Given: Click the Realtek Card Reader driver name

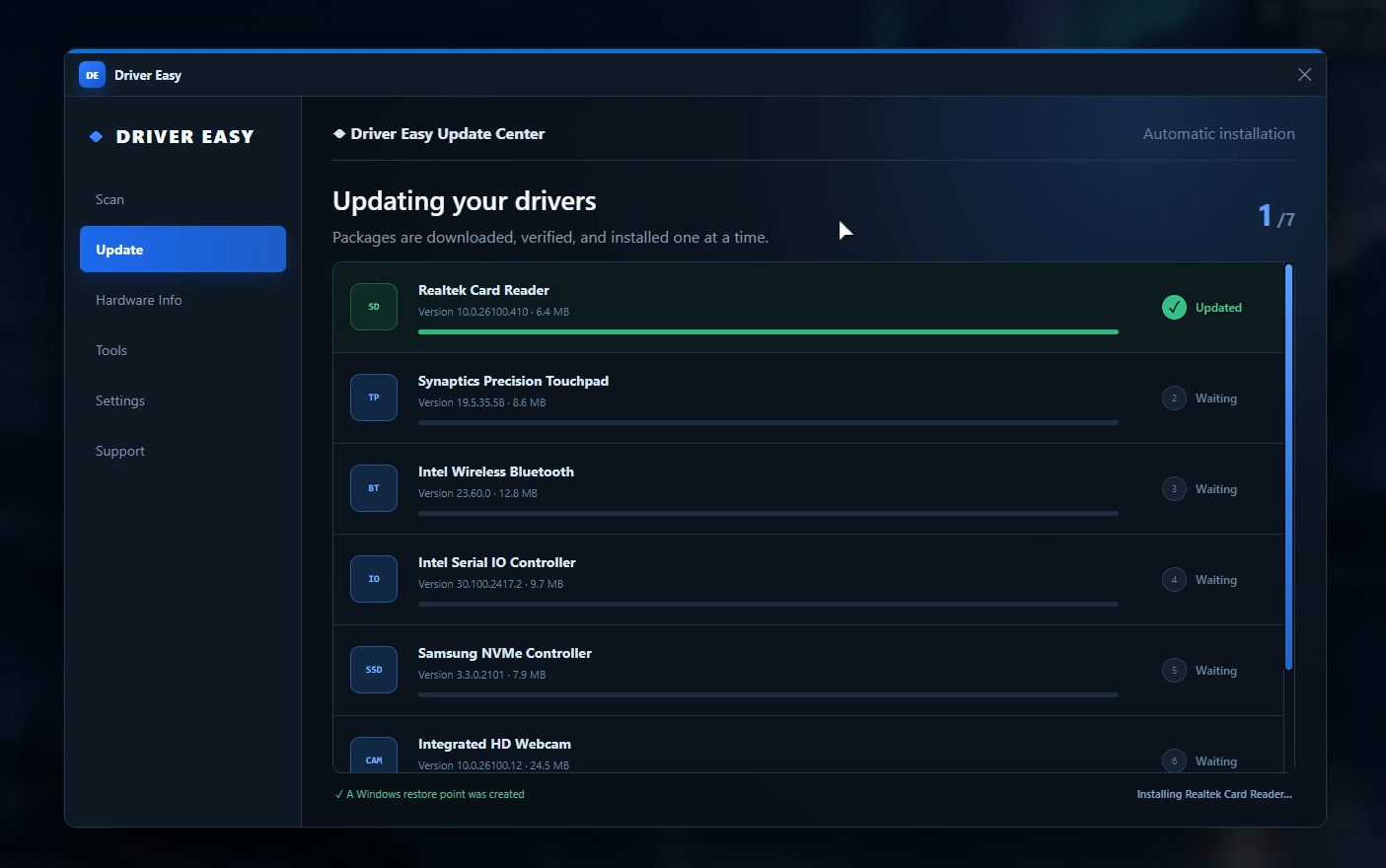Looking at the screenshot, I should [x=483, y=290].
